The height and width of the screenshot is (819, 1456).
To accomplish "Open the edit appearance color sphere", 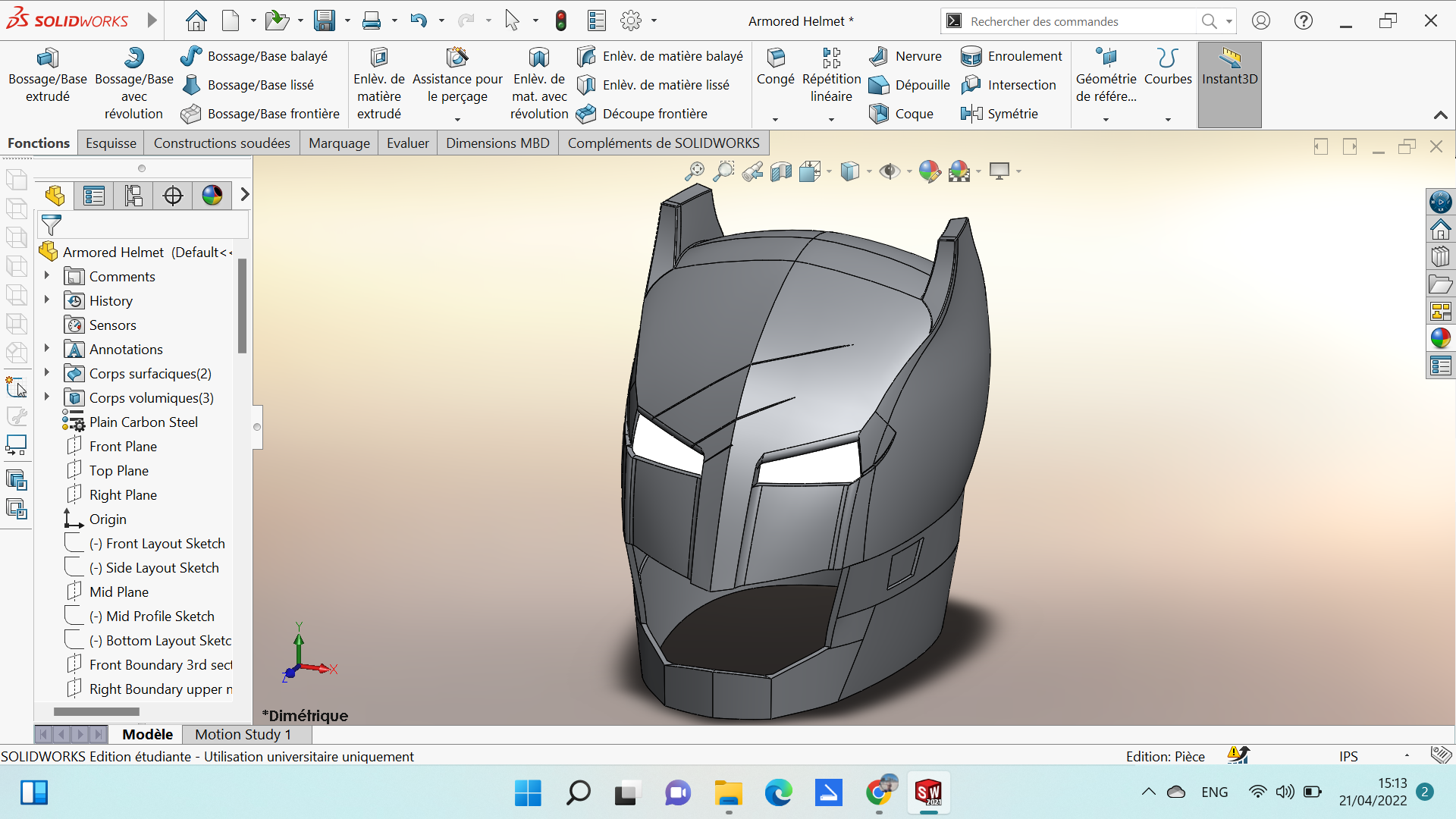I will [929, 171].
